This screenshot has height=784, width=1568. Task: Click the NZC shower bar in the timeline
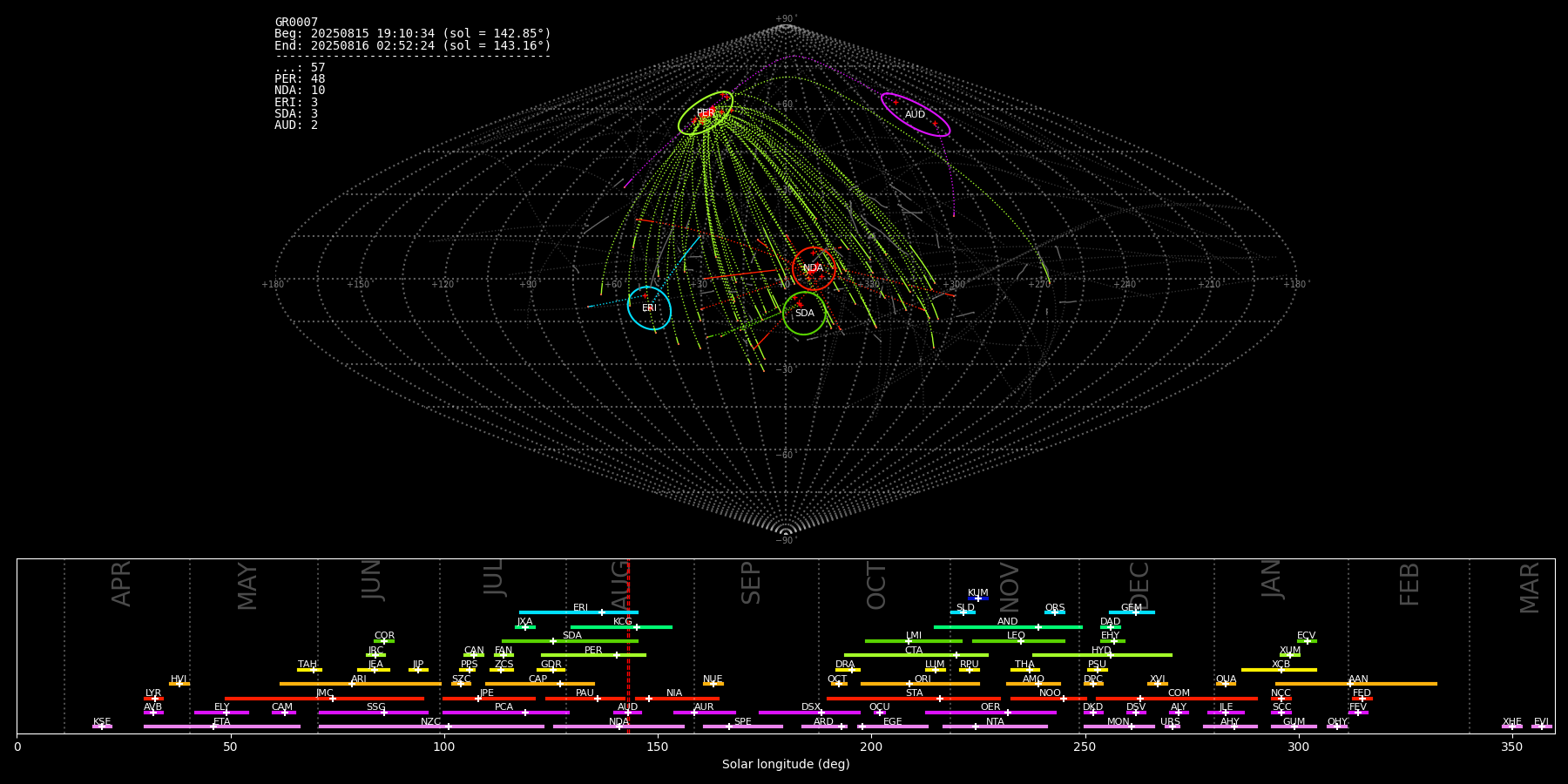tap(431, 727)
